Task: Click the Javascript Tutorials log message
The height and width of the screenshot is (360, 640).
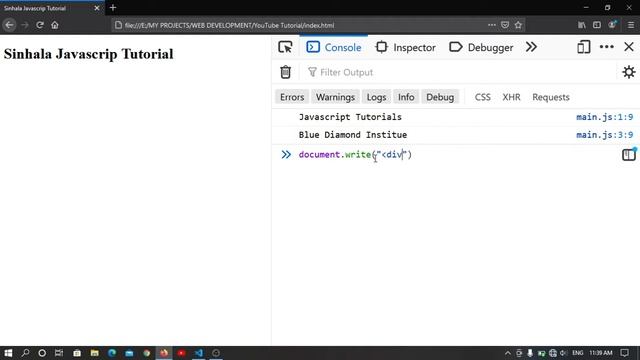Action: [350, 117]
